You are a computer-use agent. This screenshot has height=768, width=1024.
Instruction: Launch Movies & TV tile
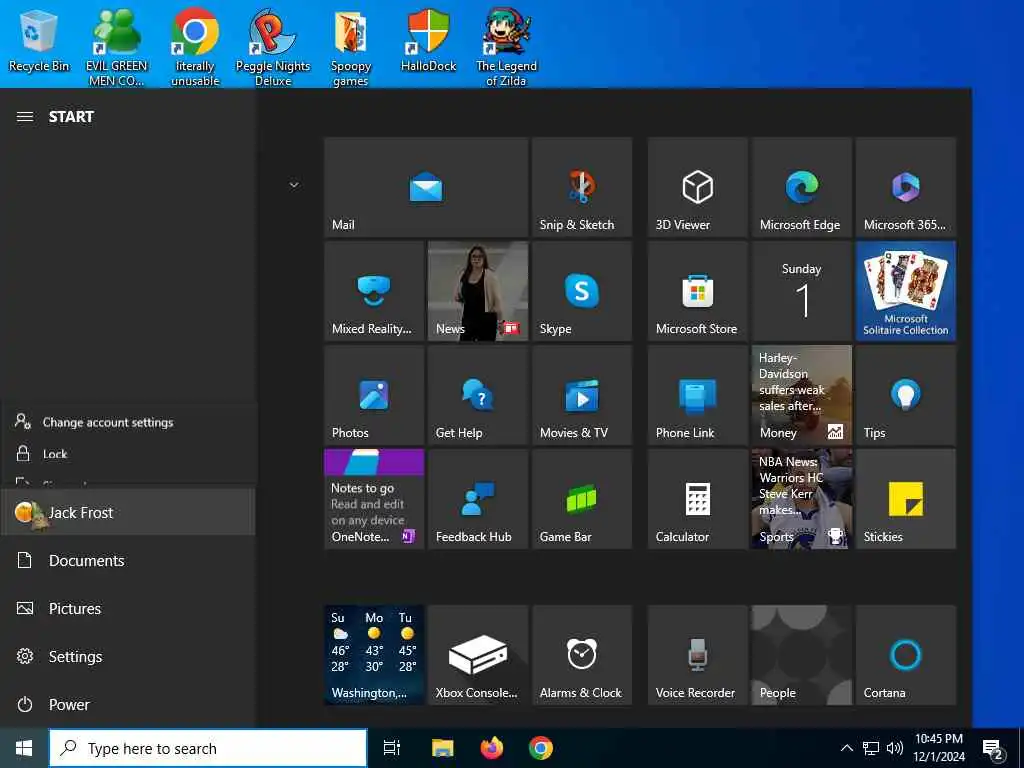(x=582, y=394)
